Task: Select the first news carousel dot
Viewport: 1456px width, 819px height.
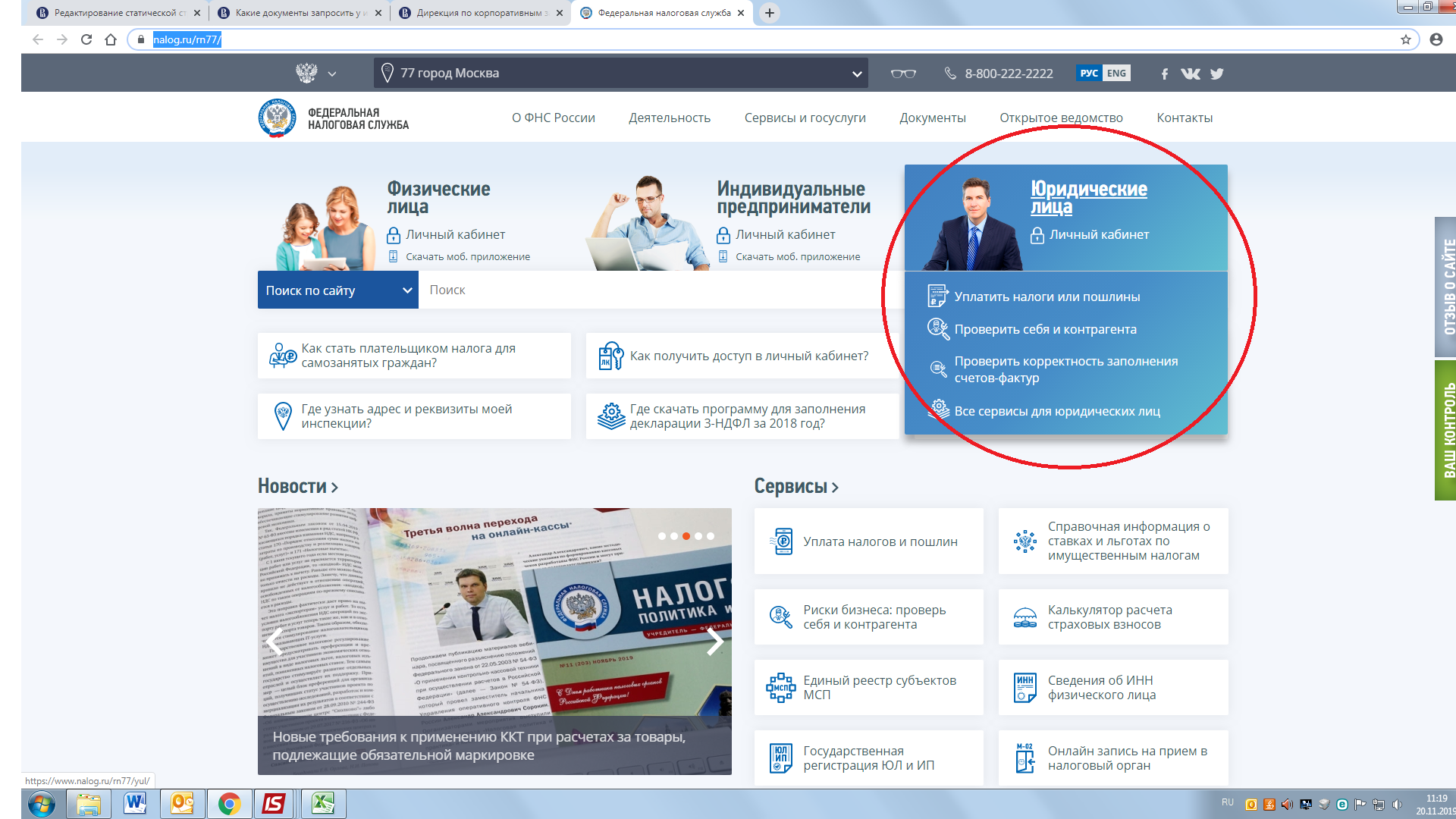Action: [x=661, y=536]
